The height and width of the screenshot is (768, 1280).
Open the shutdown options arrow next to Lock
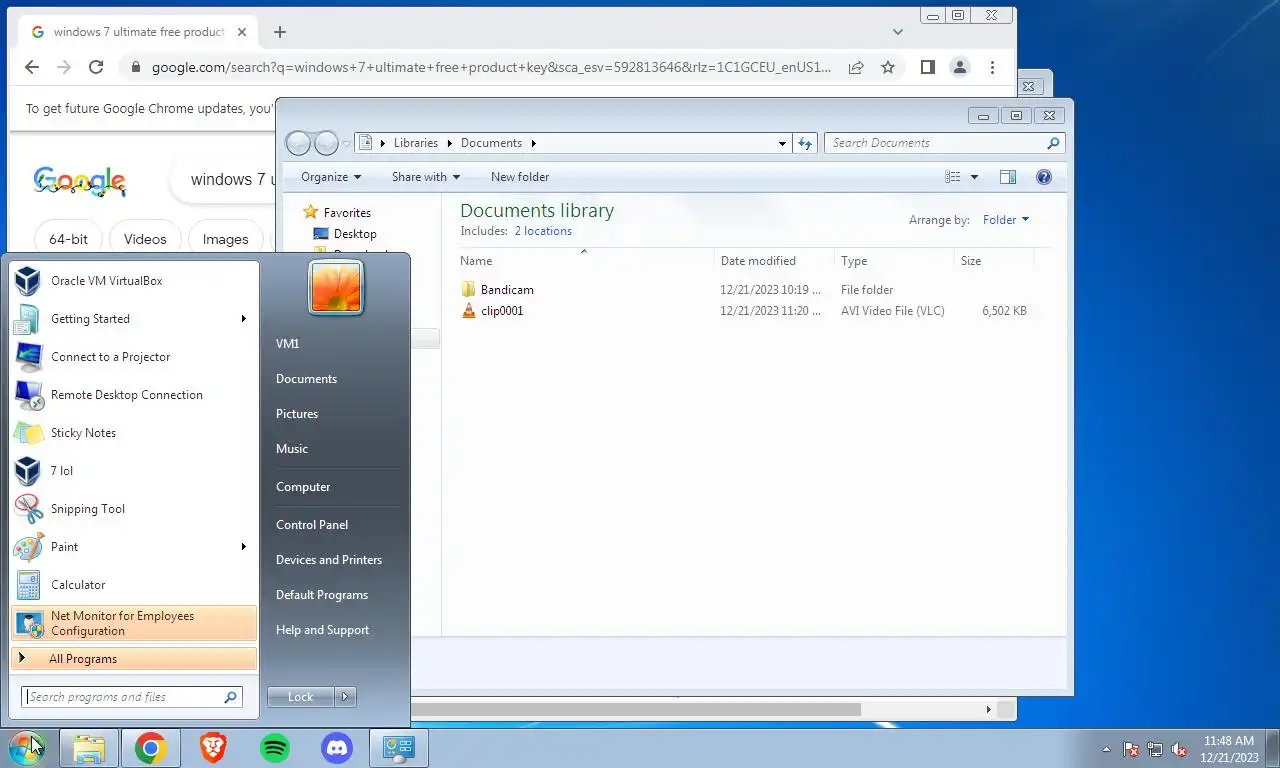[346, 697]
